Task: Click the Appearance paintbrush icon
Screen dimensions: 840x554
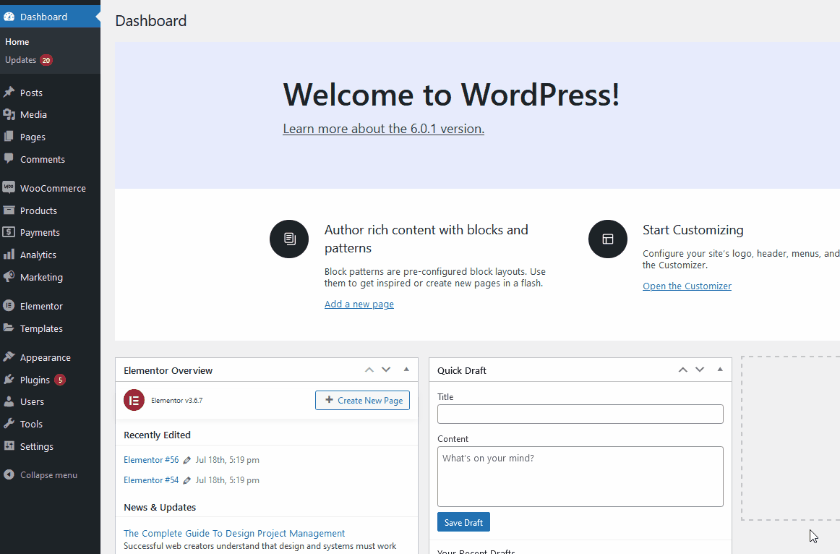Action: pos(9,357)
